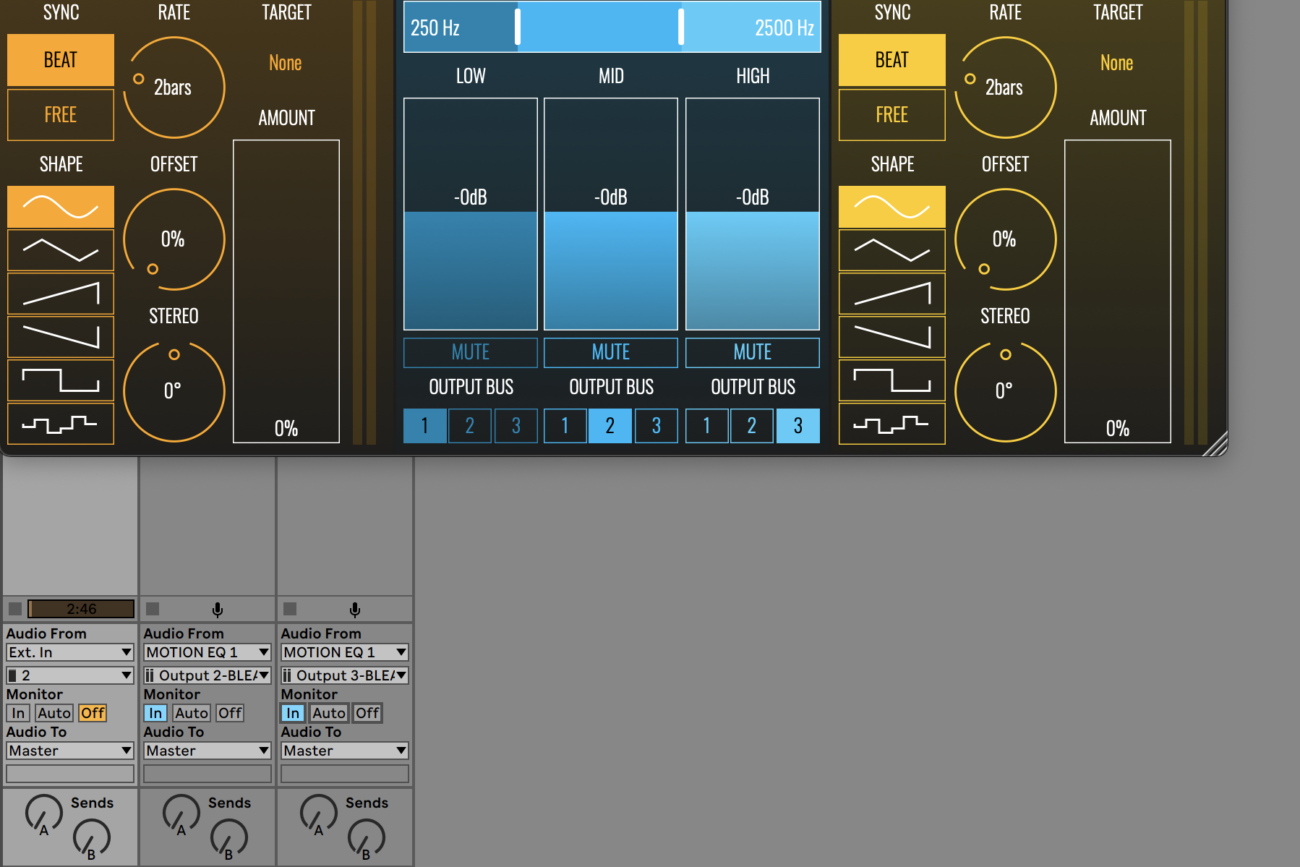
Task: Open the Output 3-BLEASS channel dropdown
Action: point(345,676)
